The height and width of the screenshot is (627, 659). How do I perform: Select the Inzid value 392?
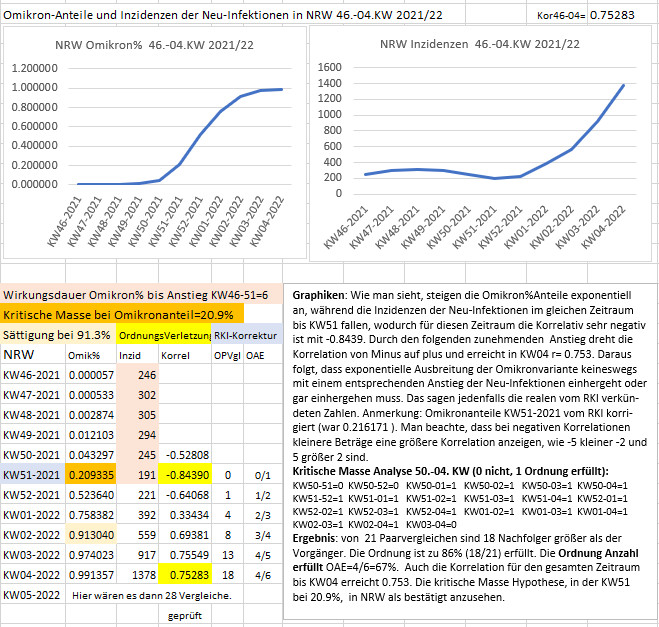pos(137,515)
